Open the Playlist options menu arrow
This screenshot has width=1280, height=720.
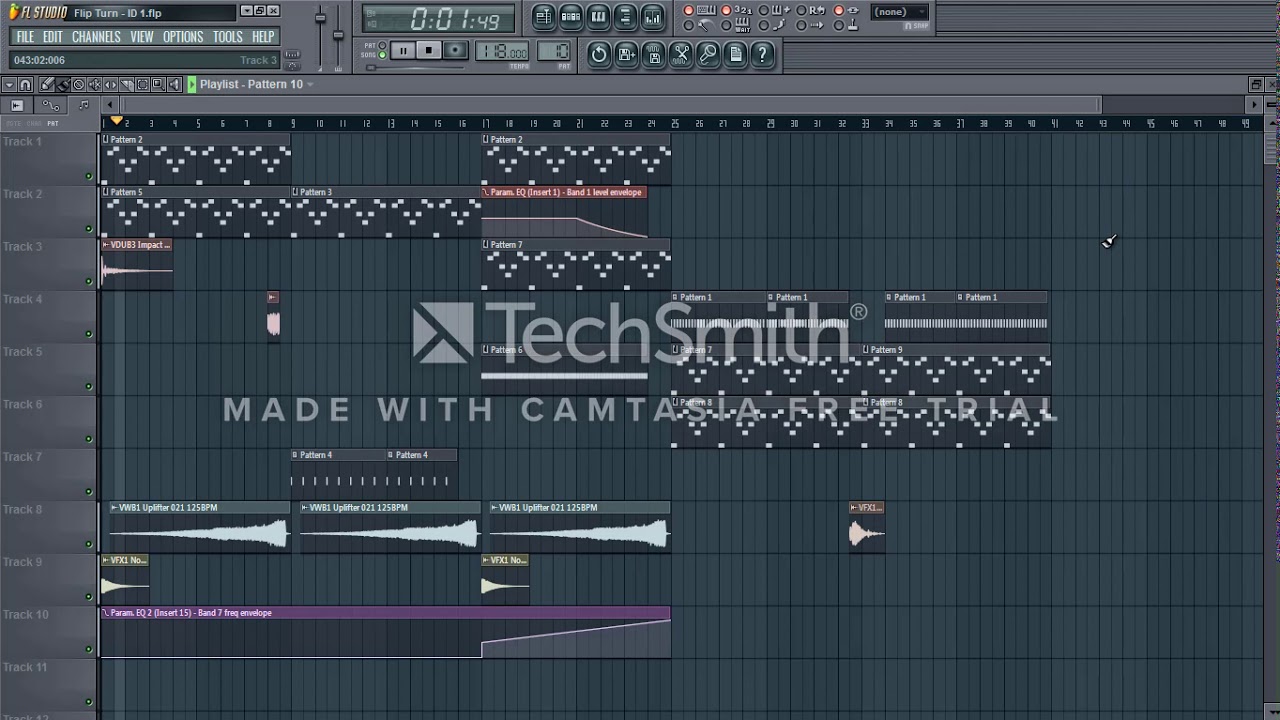pyautogui.click(x=9, y=84)
